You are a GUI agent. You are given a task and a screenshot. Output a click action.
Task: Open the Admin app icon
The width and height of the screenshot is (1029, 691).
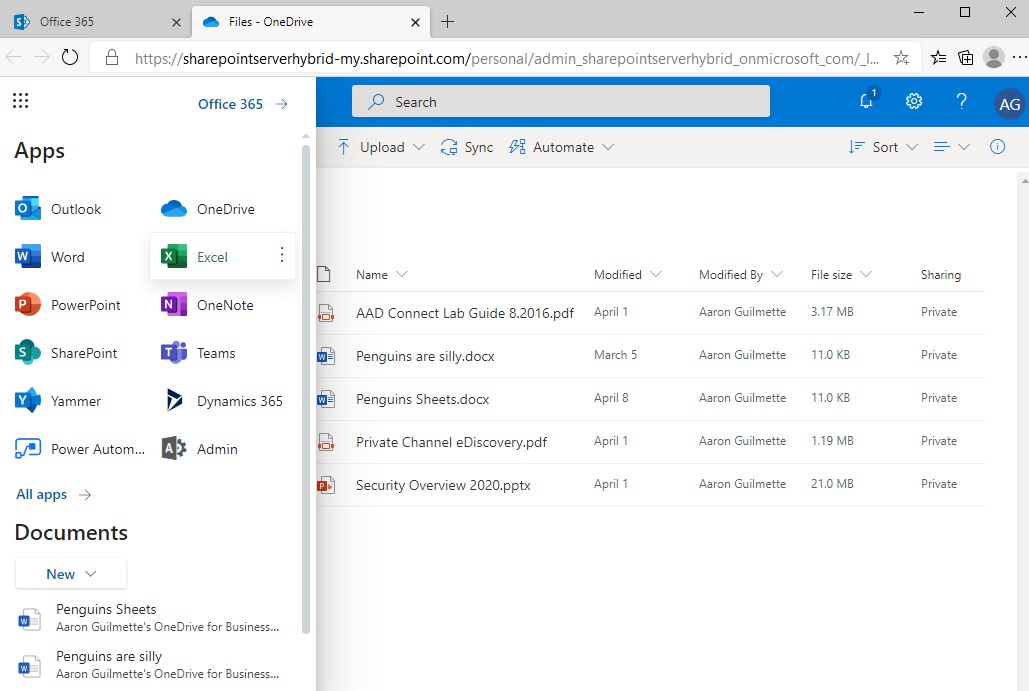[x=174, y=449]
